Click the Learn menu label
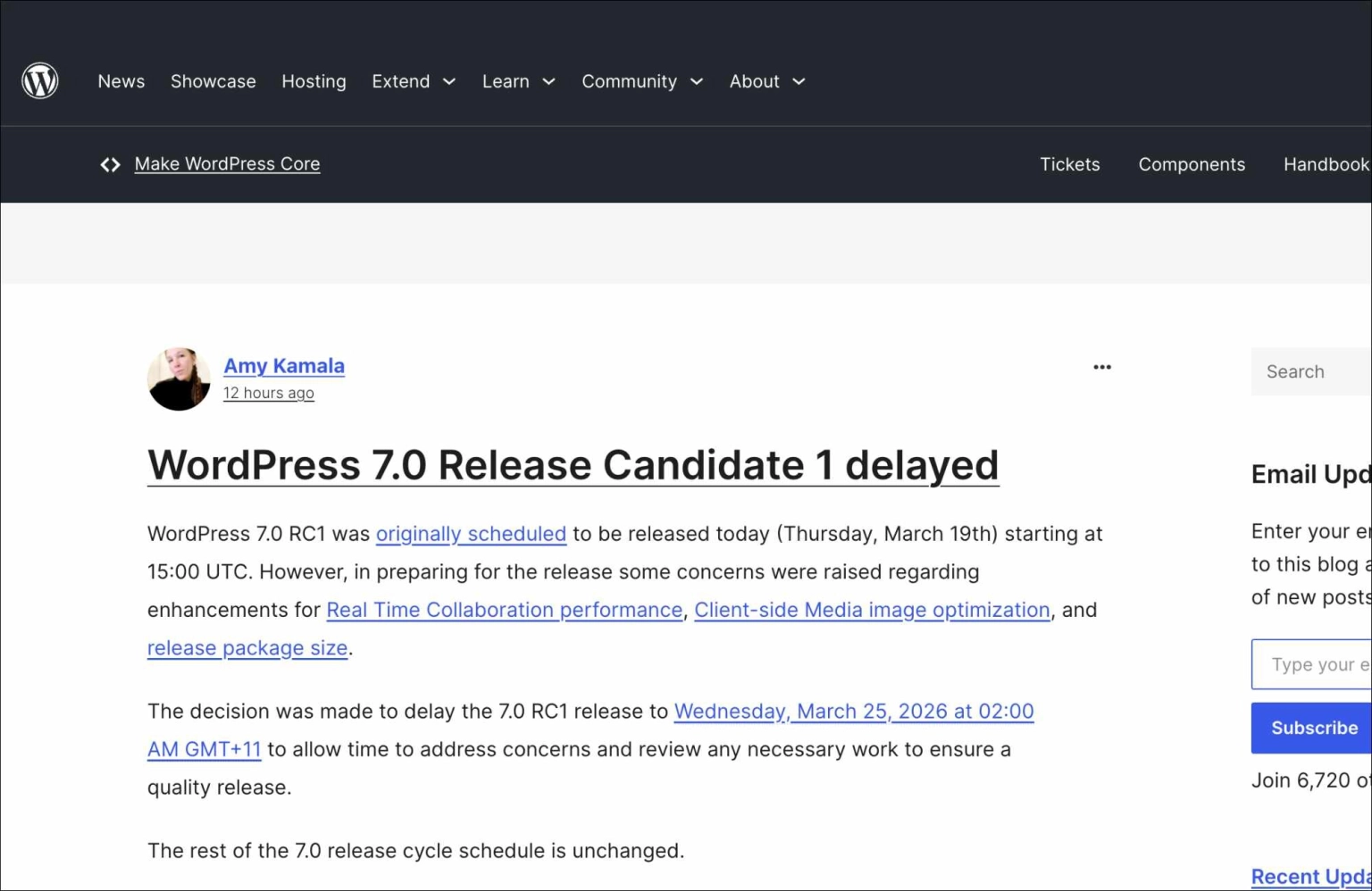This screenshot has width=1372, height=891. 506,81
